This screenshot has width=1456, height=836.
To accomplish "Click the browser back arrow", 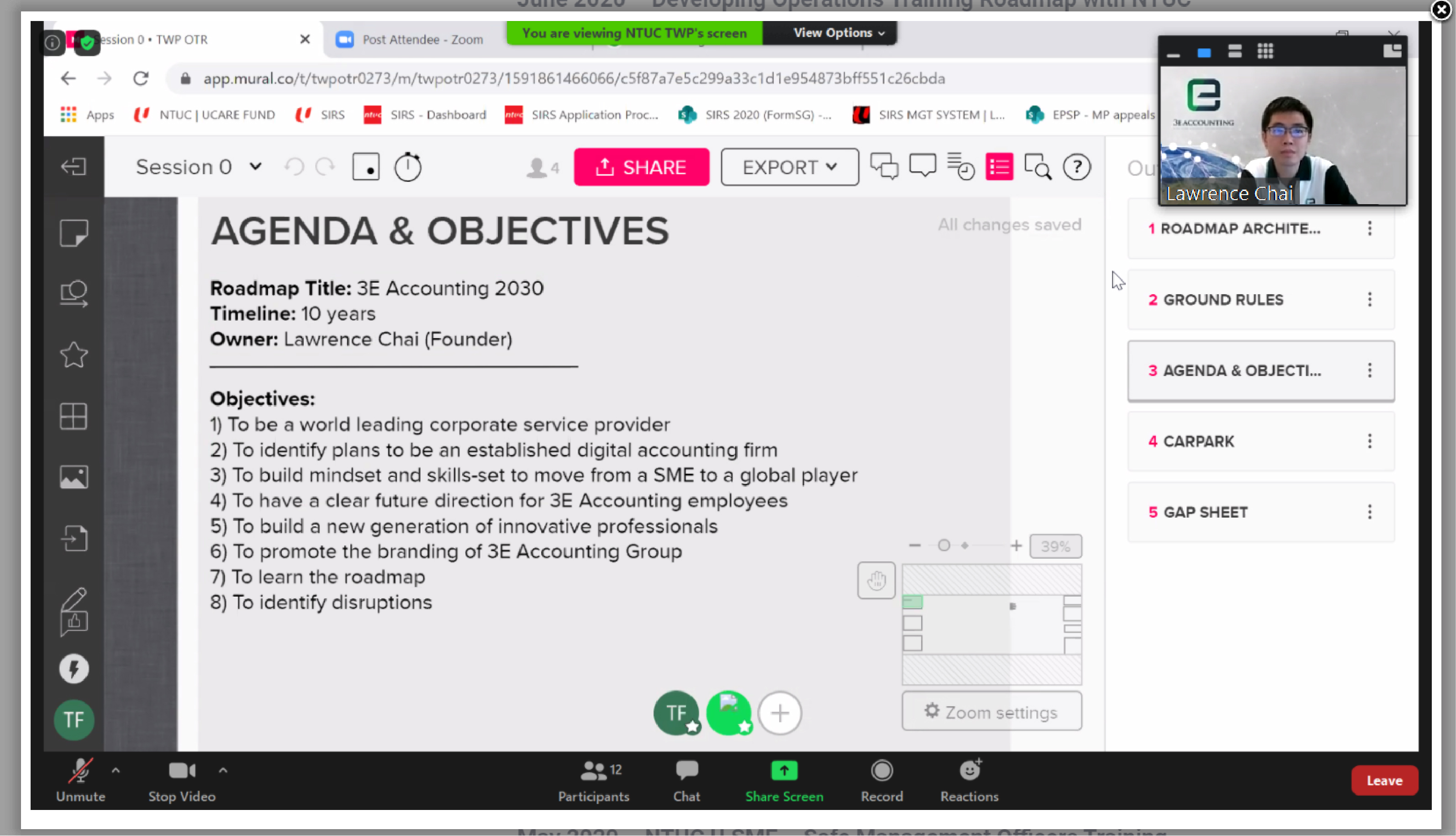I will tap(69, 78).
